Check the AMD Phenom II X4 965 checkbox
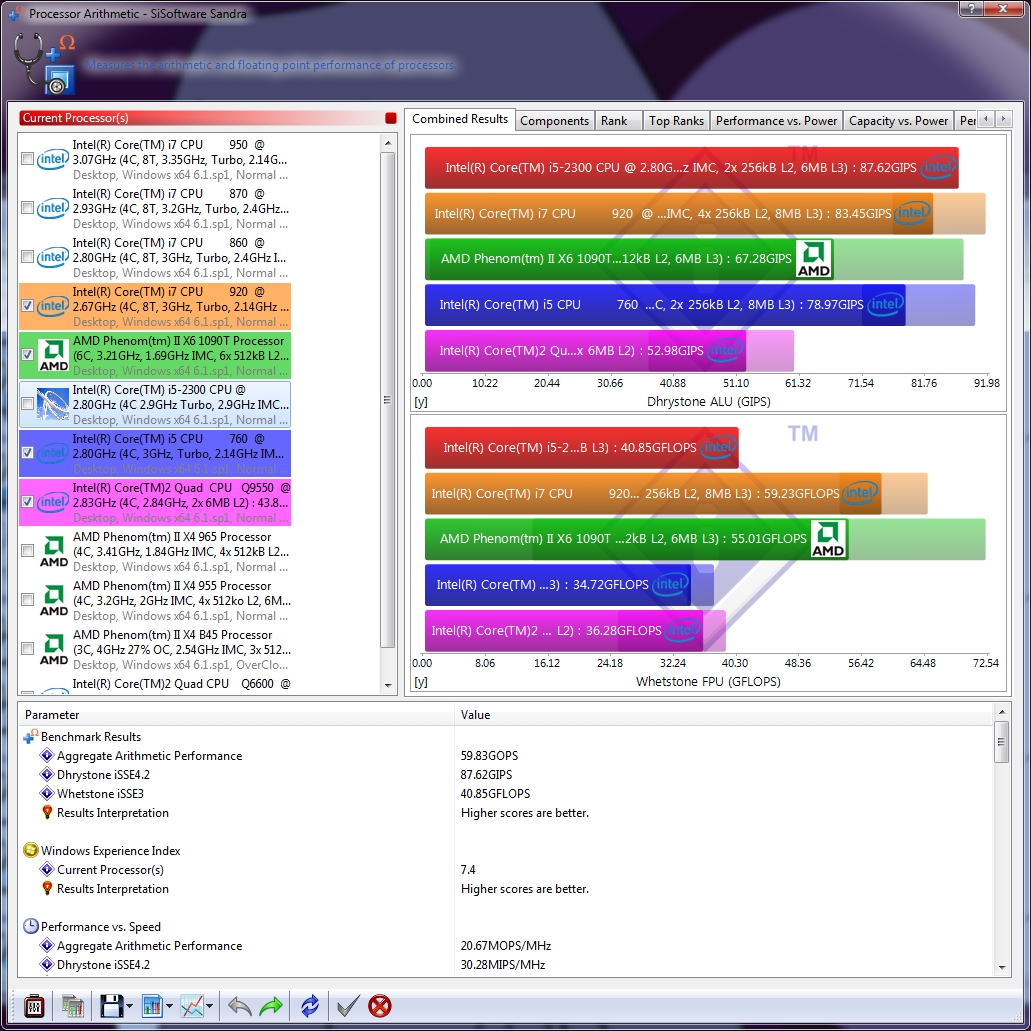 click(27, 551)
